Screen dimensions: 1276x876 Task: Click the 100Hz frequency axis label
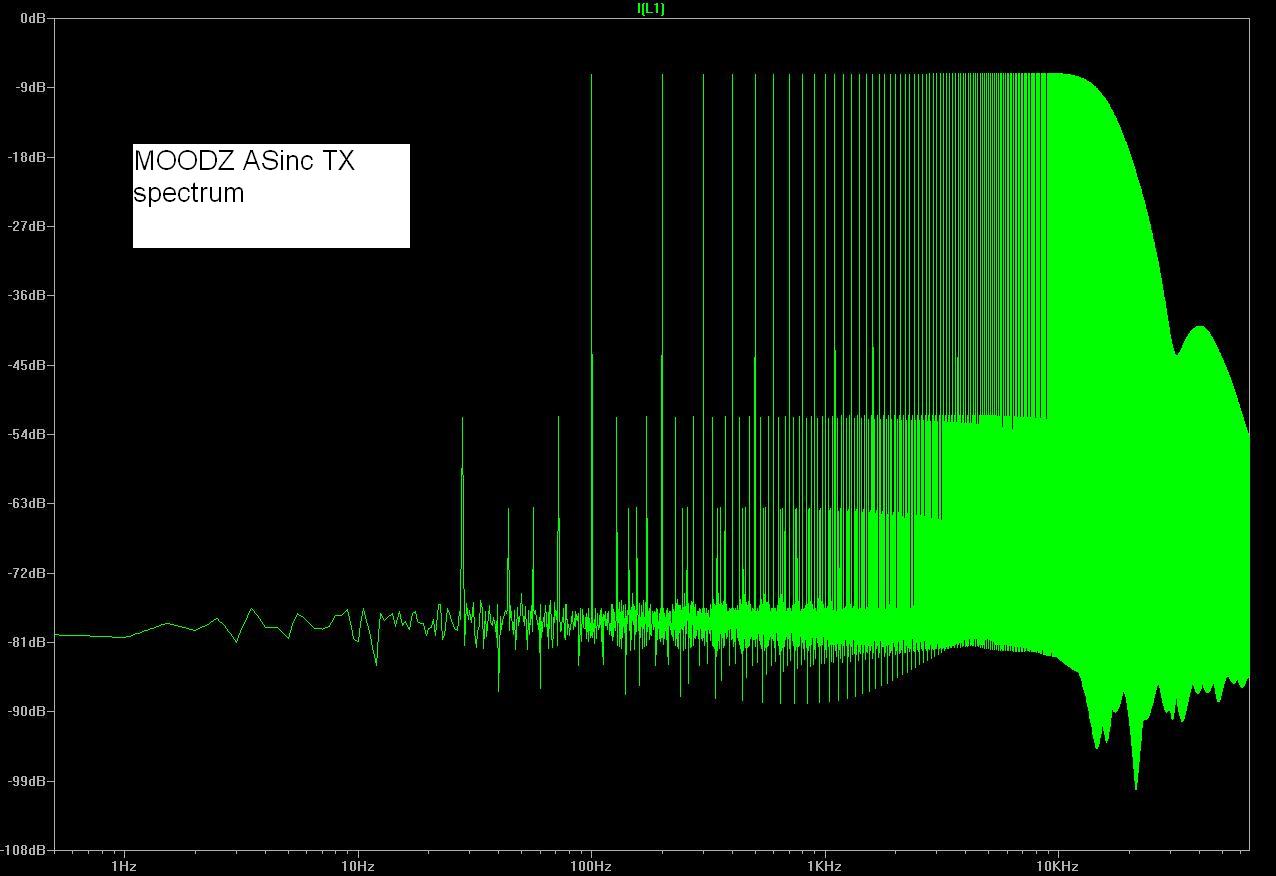click(591, 866)
